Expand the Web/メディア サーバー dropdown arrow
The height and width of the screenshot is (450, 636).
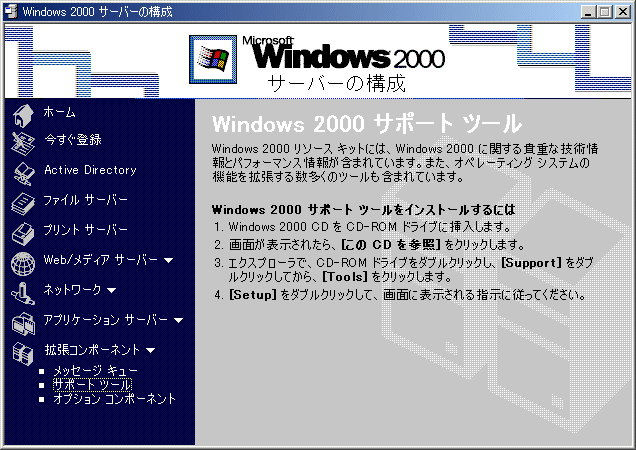(x=169, y=260)
